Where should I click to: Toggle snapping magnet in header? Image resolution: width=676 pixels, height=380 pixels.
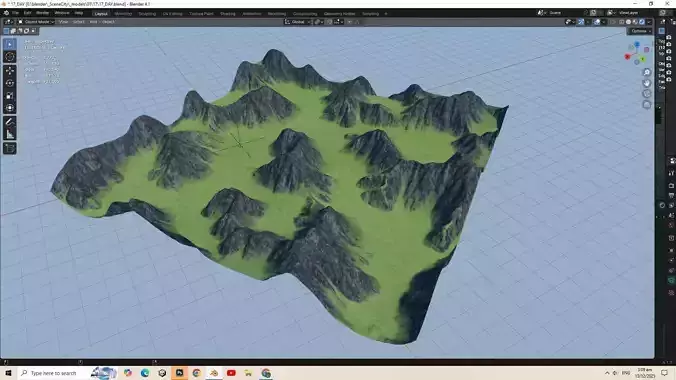329,22
